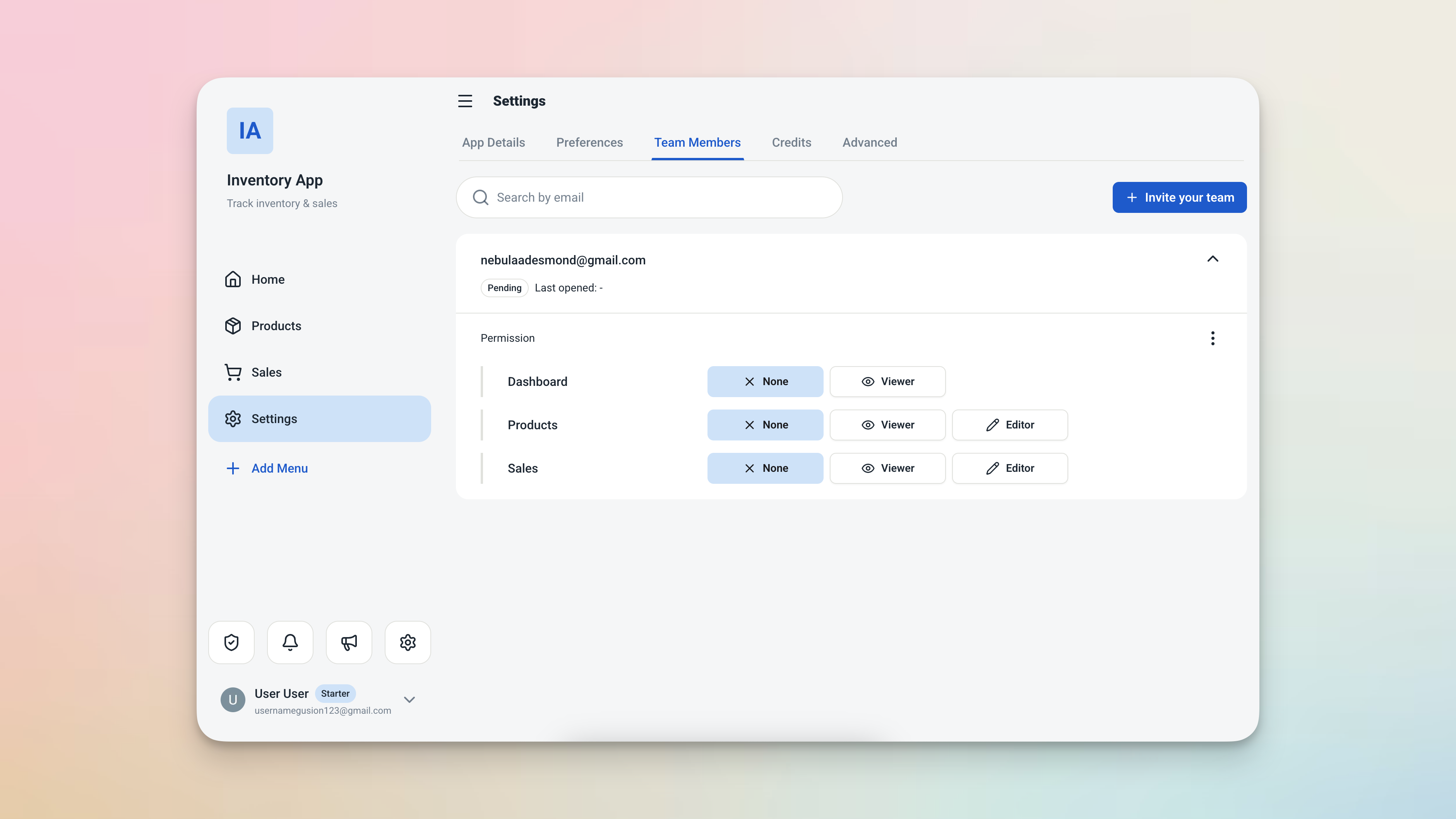Click the plus icon beside Add Menu
1456x819 pixels.
pyautogui.click(x=233, y=468)
